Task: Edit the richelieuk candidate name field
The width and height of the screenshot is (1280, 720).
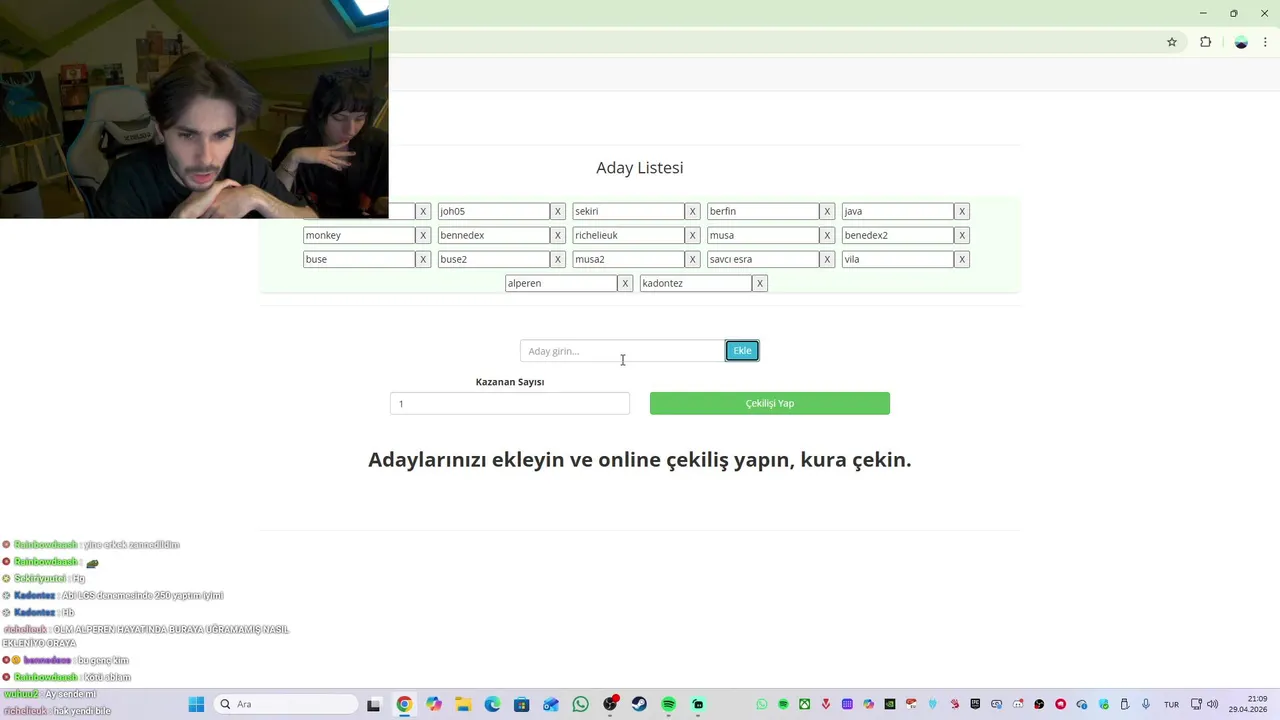Action: coord(628,235)
